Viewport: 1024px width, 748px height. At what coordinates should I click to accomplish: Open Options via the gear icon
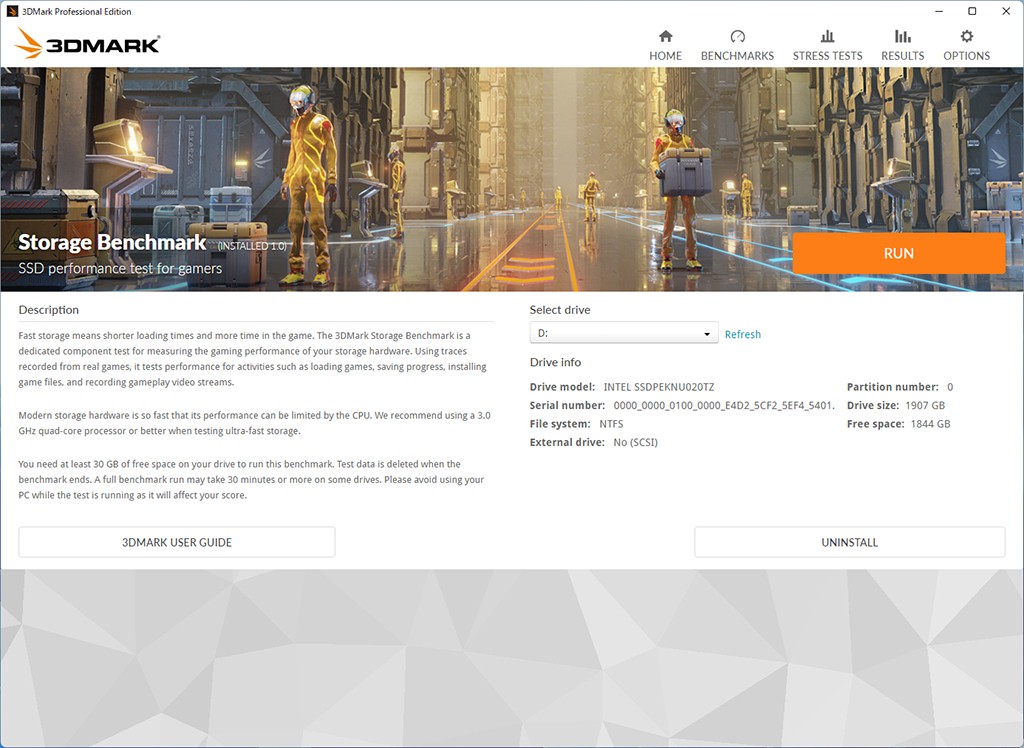tap(966, 36)
